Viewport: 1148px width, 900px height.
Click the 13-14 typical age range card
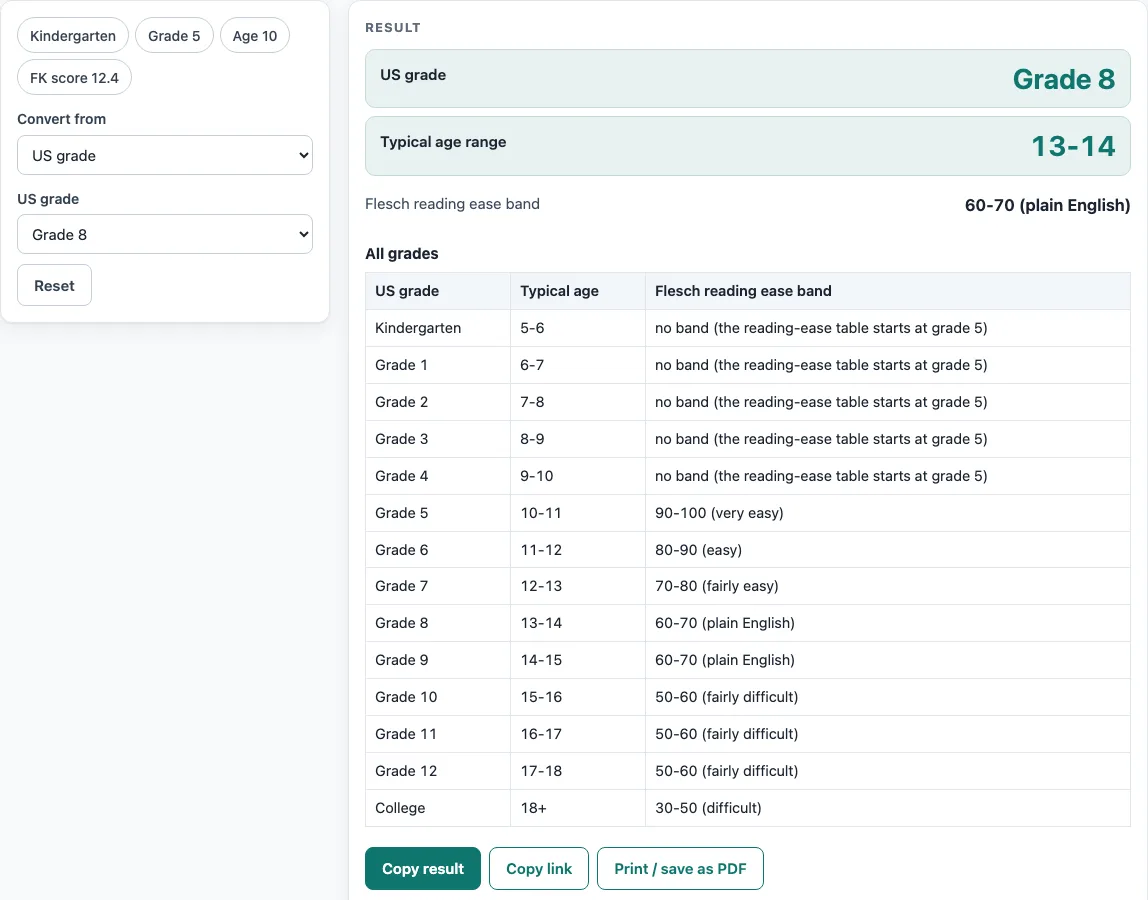click(748, 146)
